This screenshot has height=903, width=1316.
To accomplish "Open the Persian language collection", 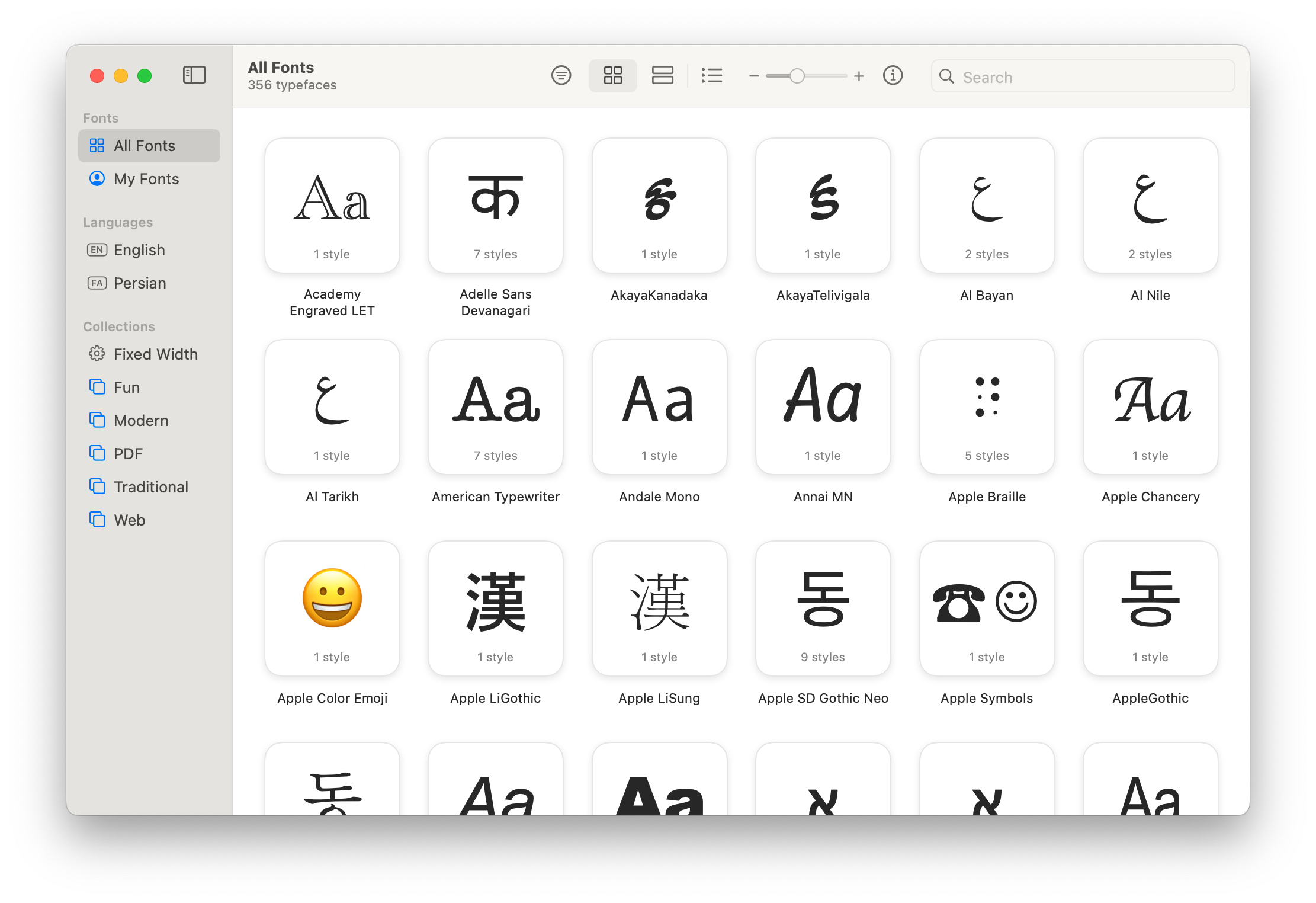I will tap(140, 283).
